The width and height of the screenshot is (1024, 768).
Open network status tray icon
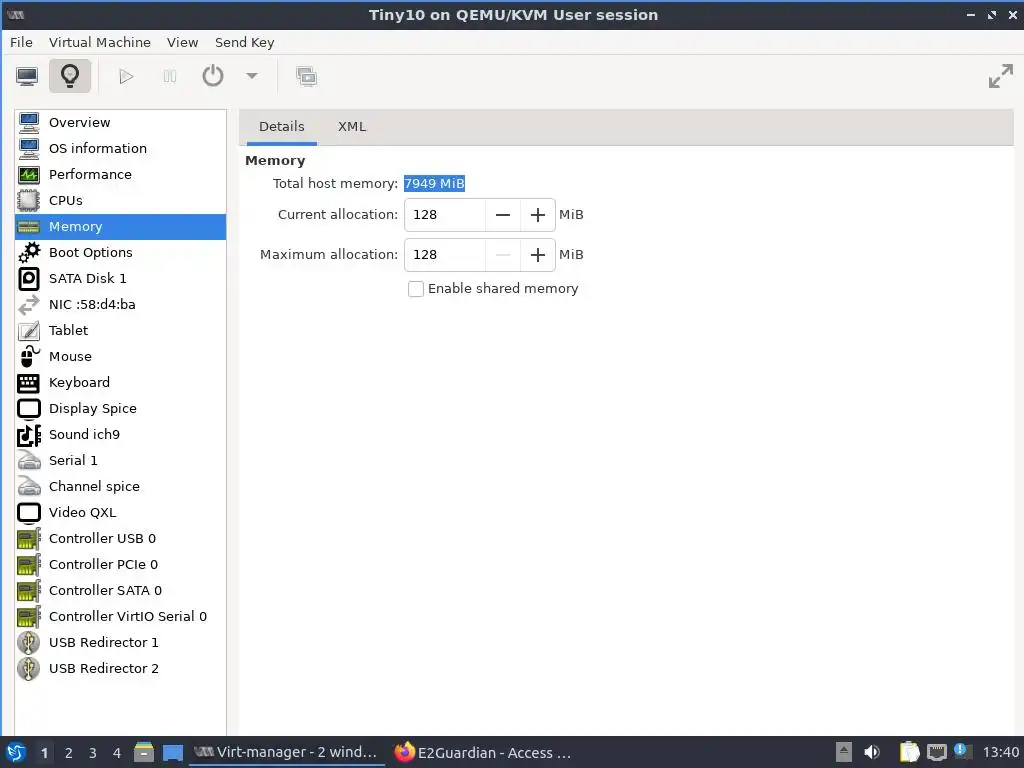pos(936,752)
